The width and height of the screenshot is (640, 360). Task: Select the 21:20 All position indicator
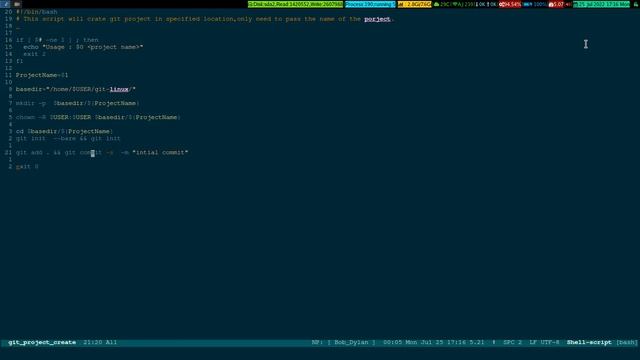(100, 342)
